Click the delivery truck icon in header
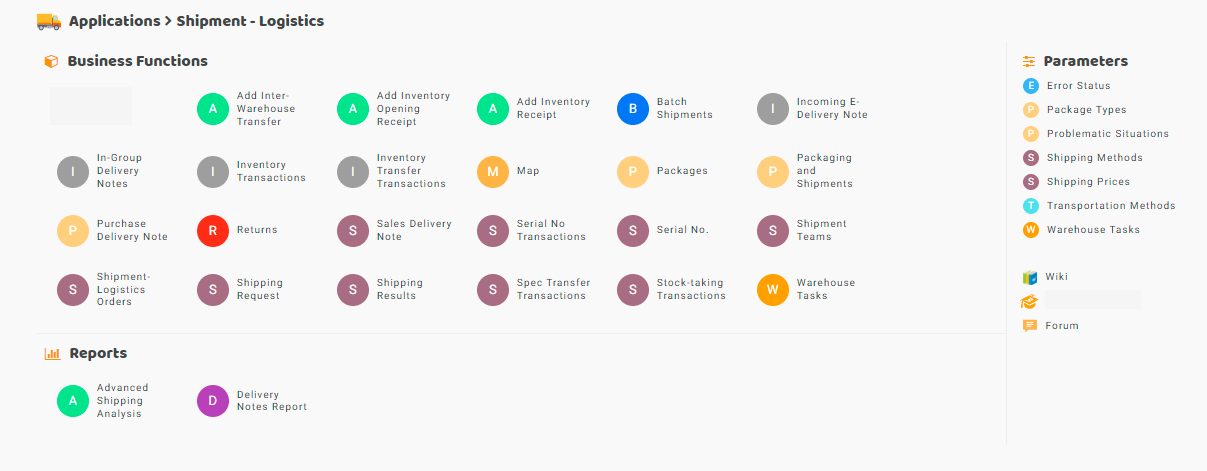The height and width of the screenshot is (471, 1207). pos(48,21)
